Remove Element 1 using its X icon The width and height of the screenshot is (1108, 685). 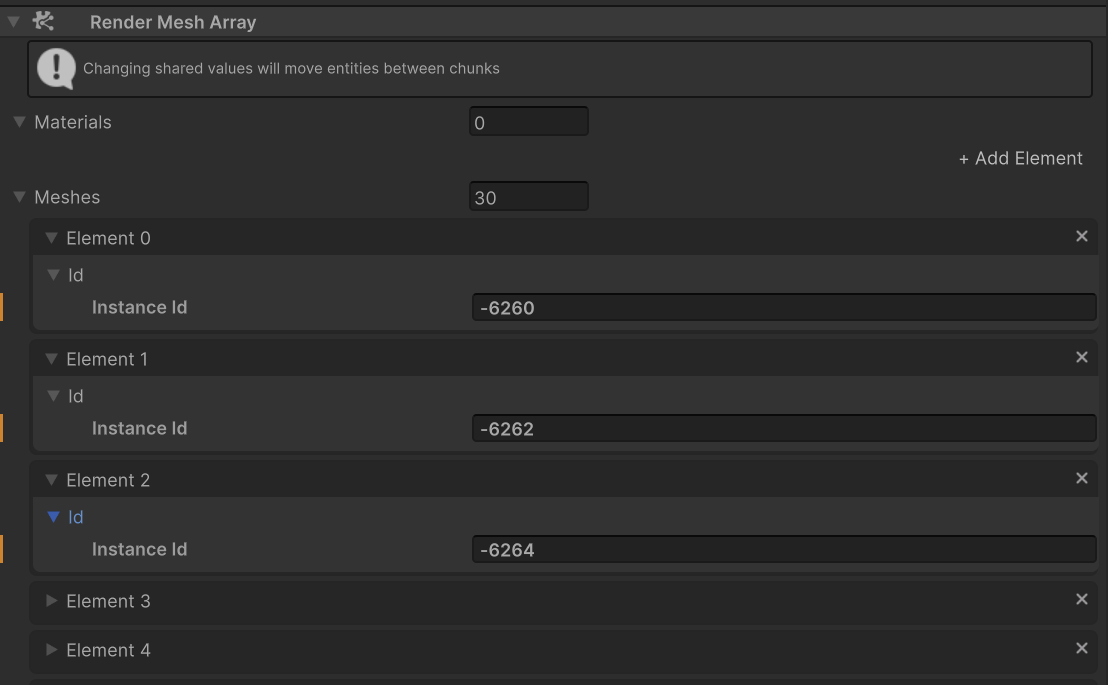coord(1081,357)
